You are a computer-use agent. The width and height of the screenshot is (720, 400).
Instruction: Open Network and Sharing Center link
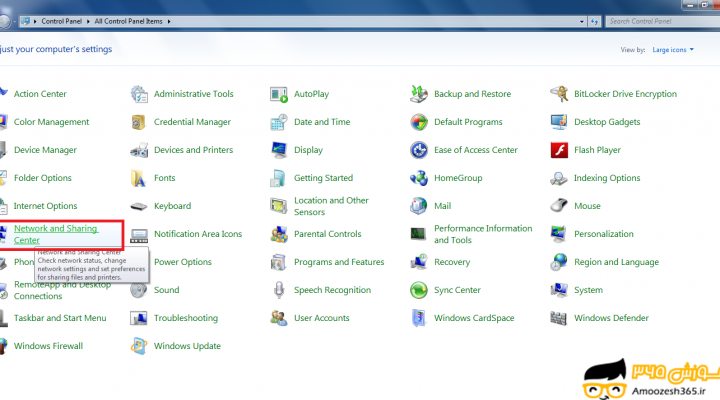56,234
